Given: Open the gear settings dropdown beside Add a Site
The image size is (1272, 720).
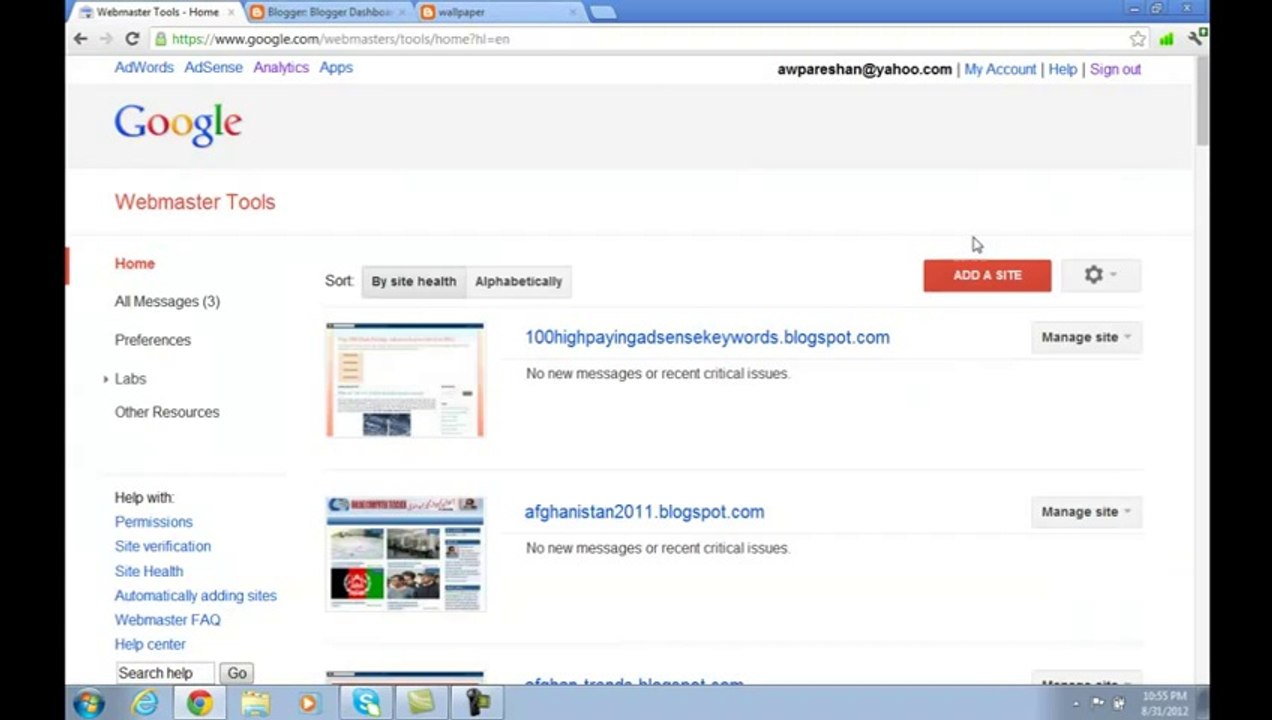Looking at the screenshot, I should pos(1100,275).
